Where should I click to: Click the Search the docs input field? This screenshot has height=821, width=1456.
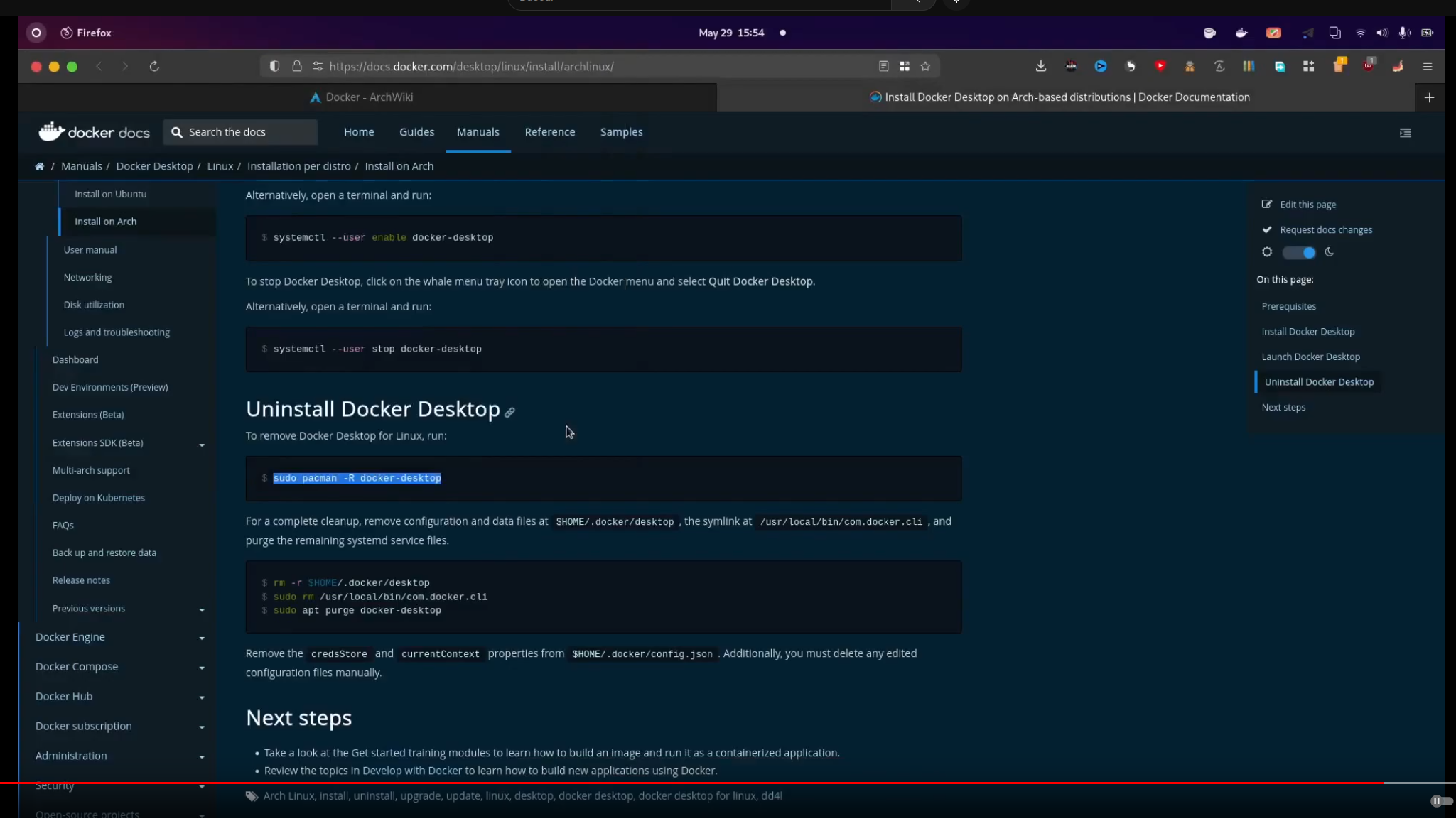click(240, 132)
